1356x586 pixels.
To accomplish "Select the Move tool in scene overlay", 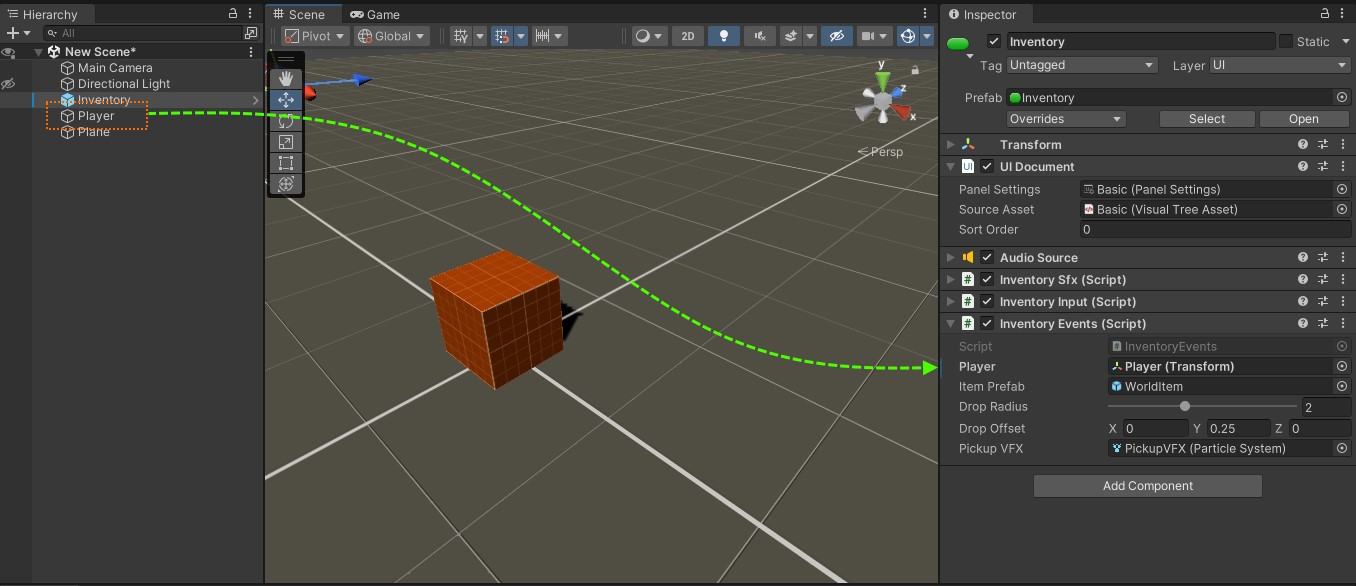I will pos(286,100).
